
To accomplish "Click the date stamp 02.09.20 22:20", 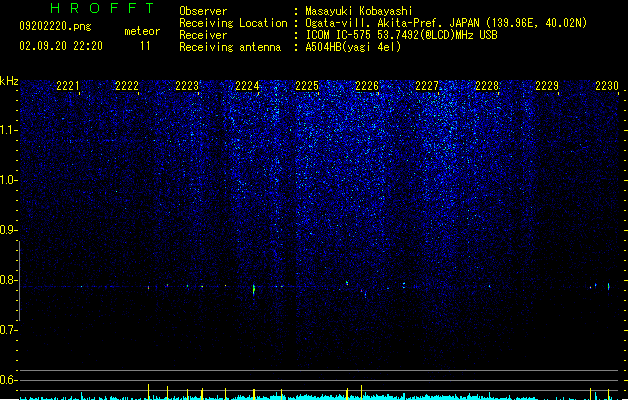I will 61,46.
